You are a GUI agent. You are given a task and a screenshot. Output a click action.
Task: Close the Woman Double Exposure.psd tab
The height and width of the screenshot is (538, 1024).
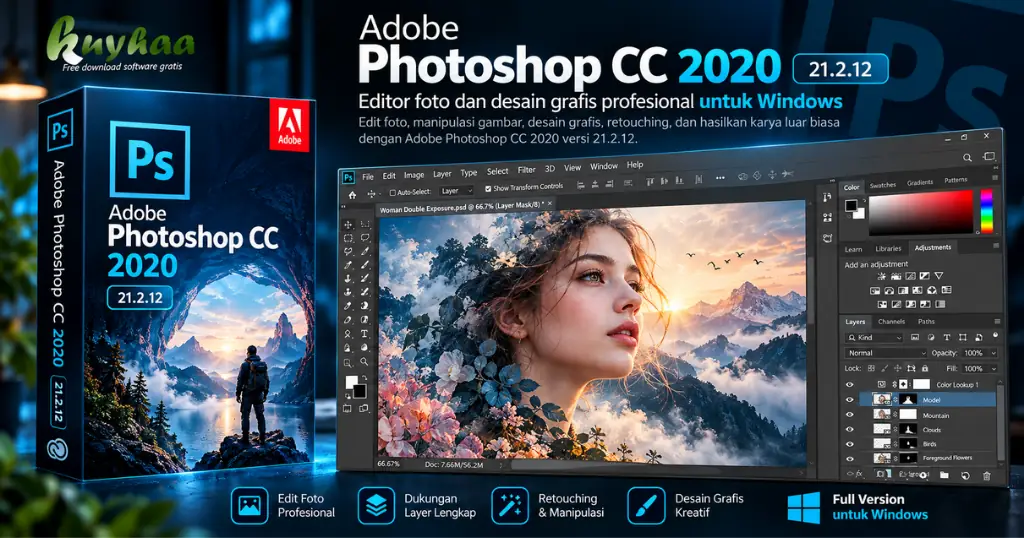click(x=550, y=203)
